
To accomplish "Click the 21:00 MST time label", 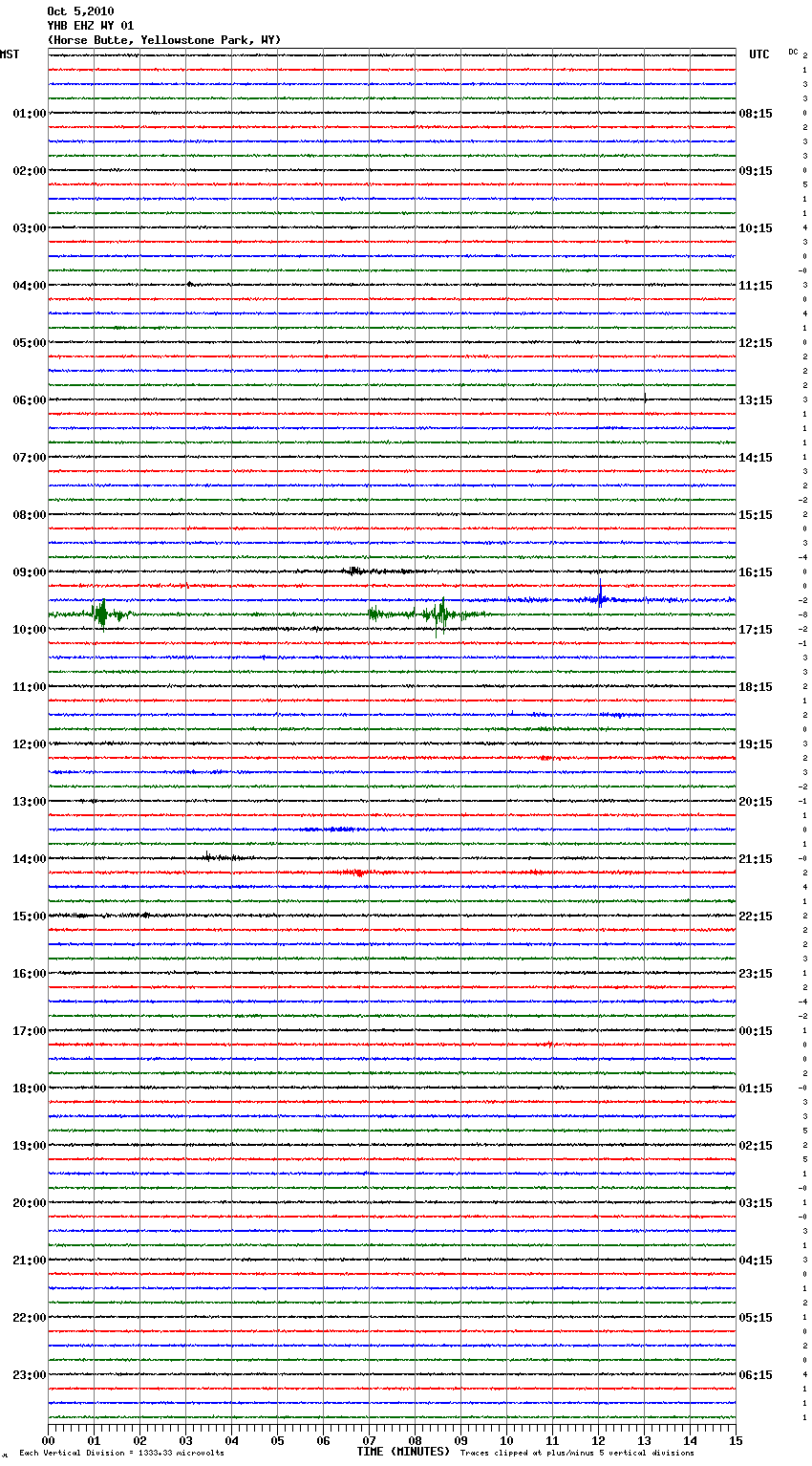I will click(30, 1261).
